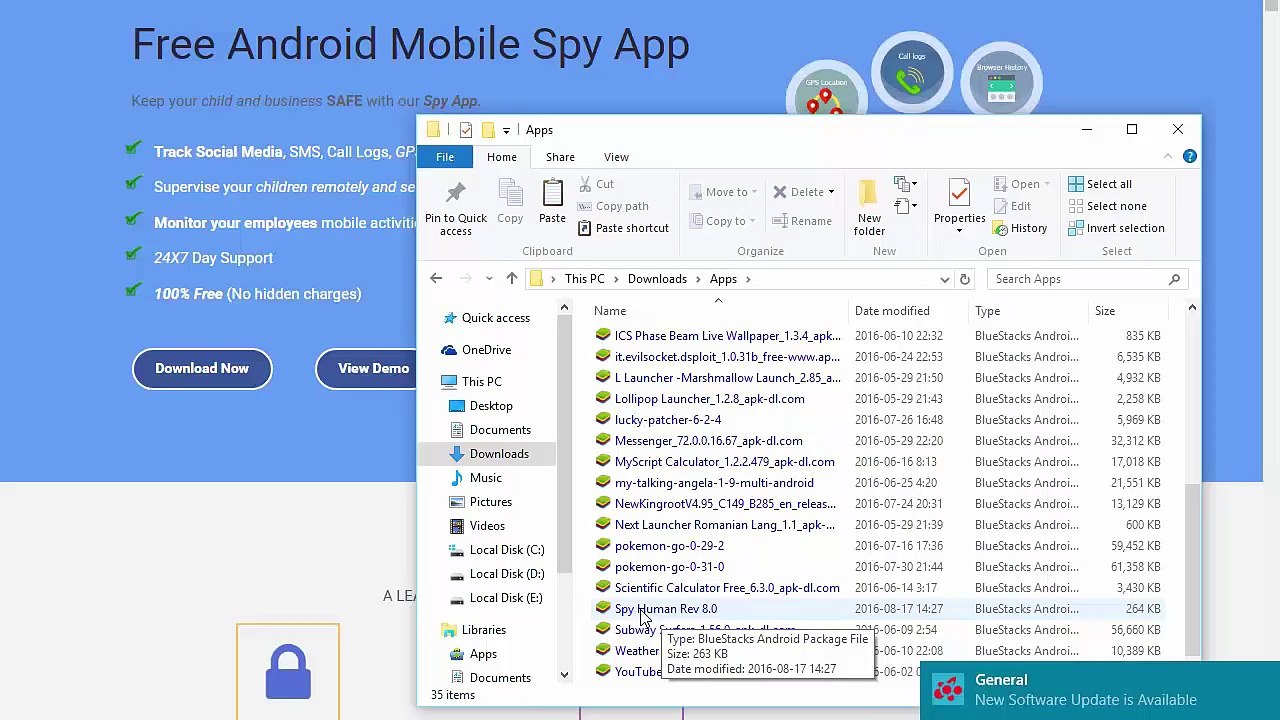The width and height of the screenshot is (1280, 720).
Task: Click the Edit command in Open group
Action: (x=1012, y=206)
